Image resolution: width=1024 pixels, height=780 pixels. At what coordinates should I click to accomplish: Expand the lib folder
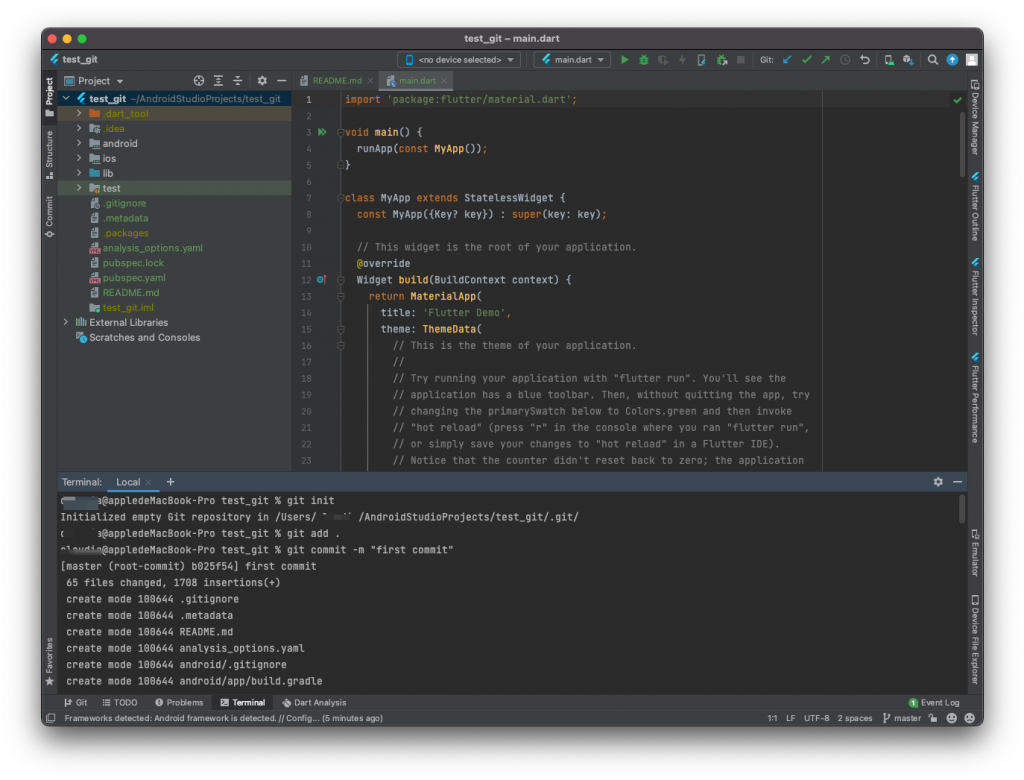[79, 173]
